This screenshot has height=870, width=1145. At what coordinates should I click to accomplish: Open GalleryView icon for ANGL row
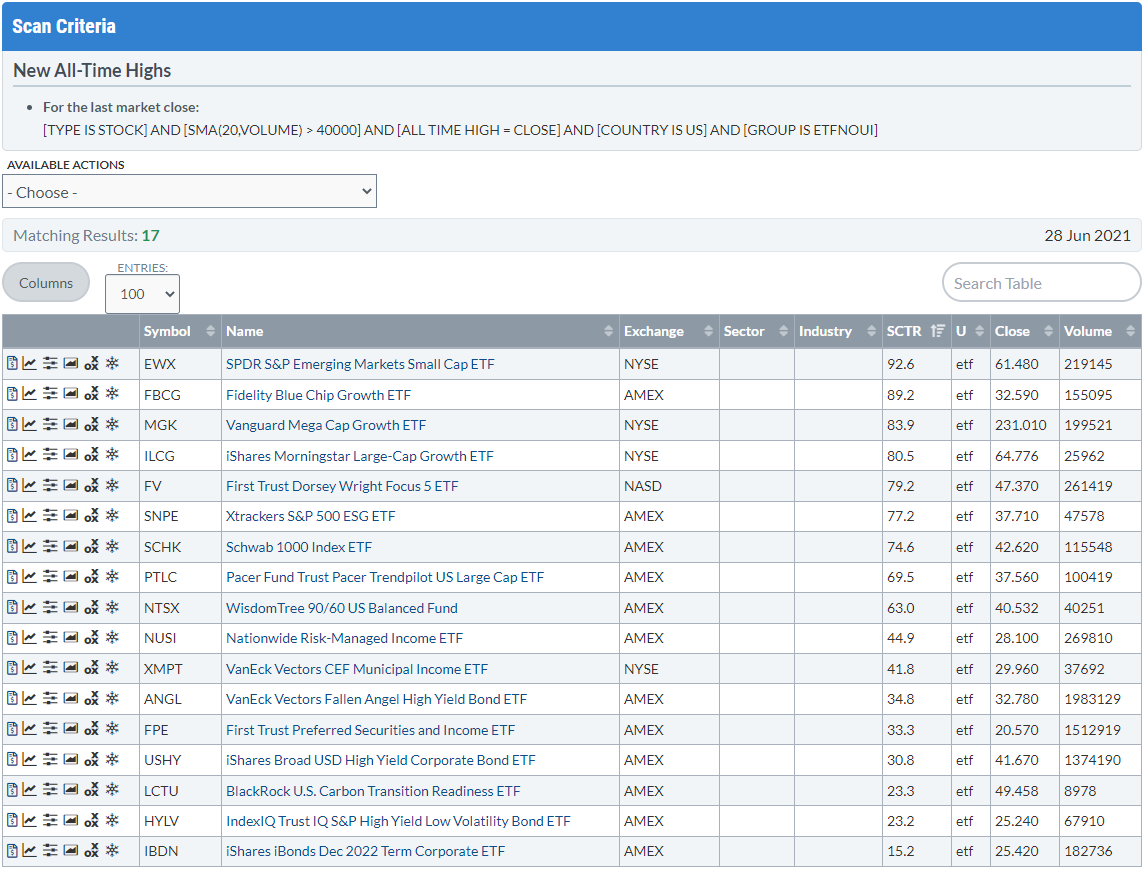tap(71, 698)
